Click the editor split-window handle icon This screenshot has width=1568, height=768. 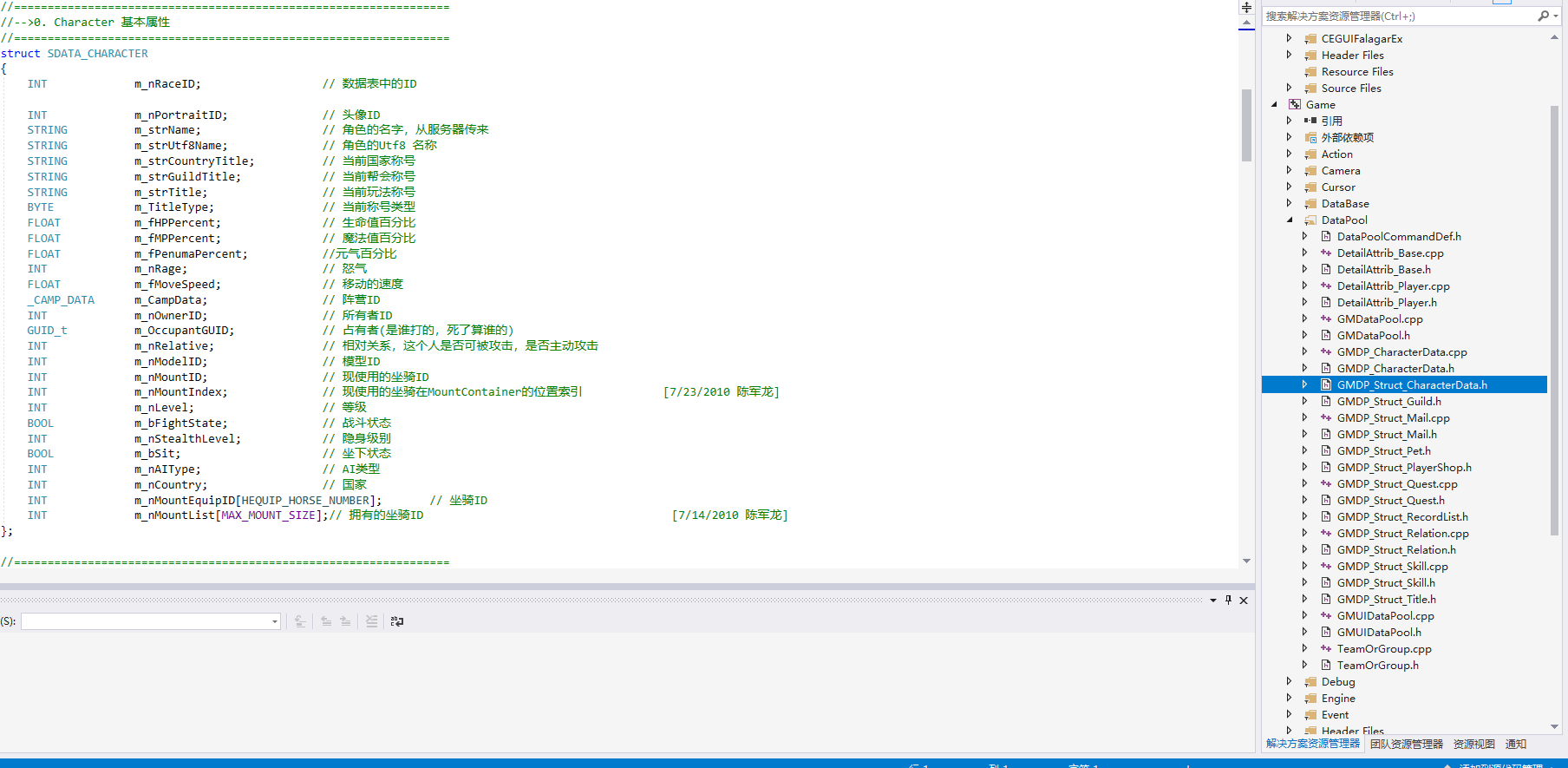[1246, 7]
